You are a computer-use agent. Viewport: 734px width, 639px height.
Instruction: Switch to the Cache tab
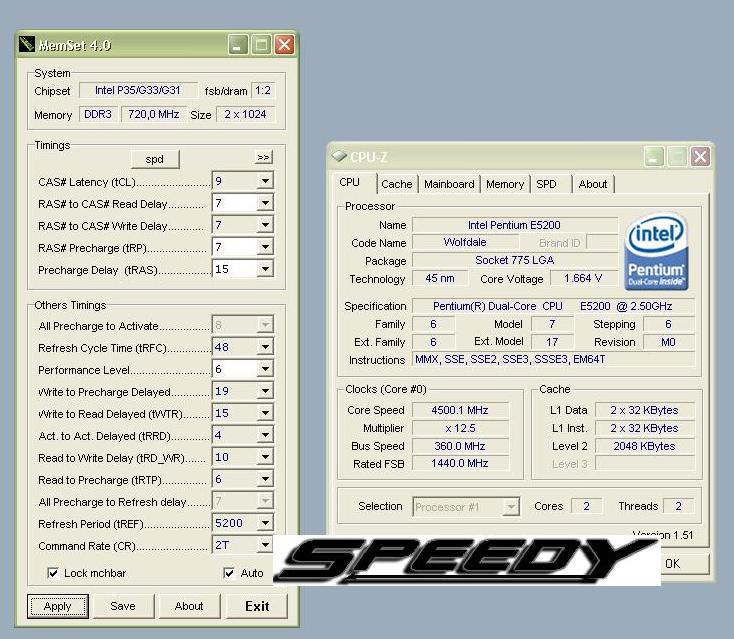[x=396, y=184]
